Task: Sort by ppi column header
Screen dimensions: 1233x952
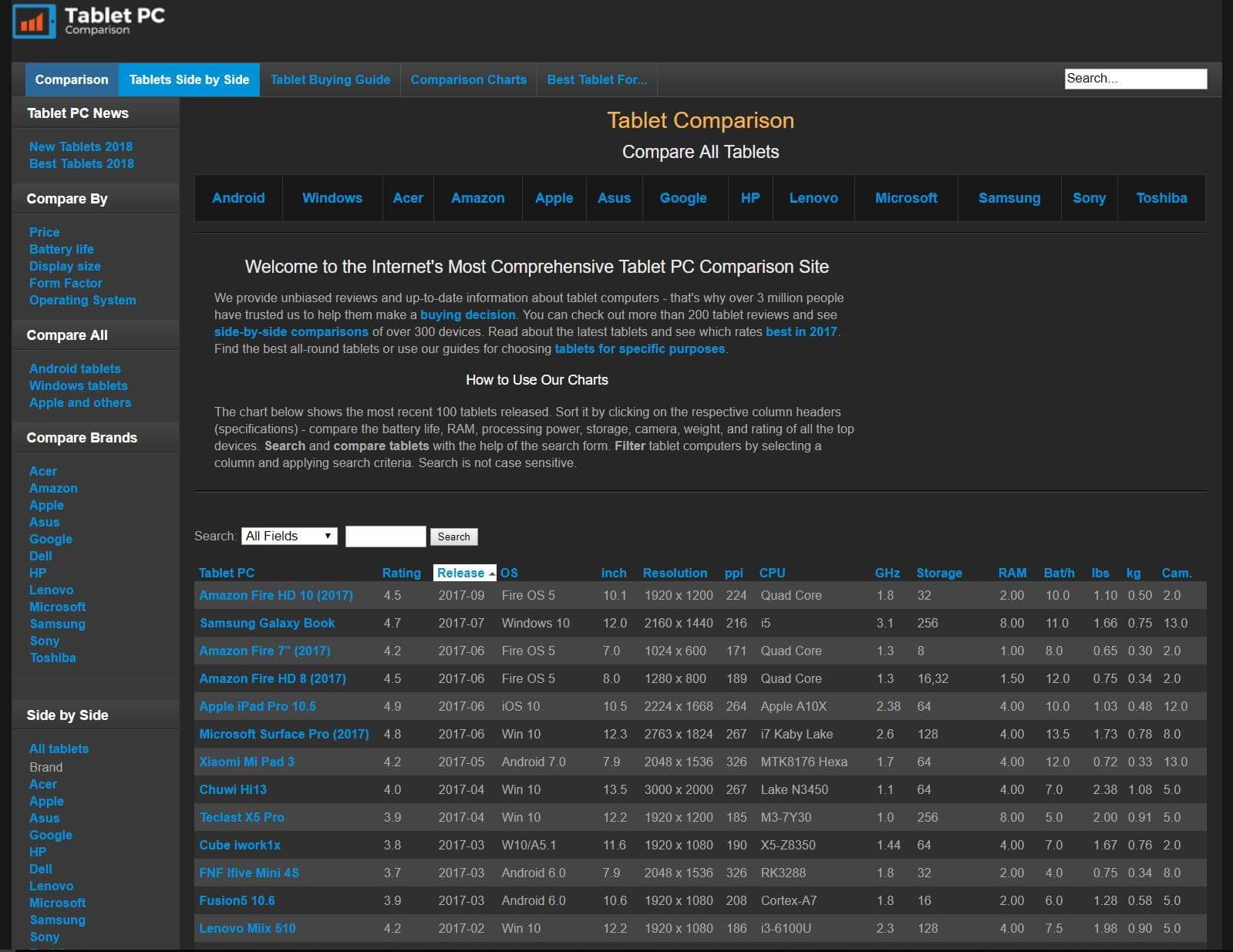Action: click(x=733, y=573)
